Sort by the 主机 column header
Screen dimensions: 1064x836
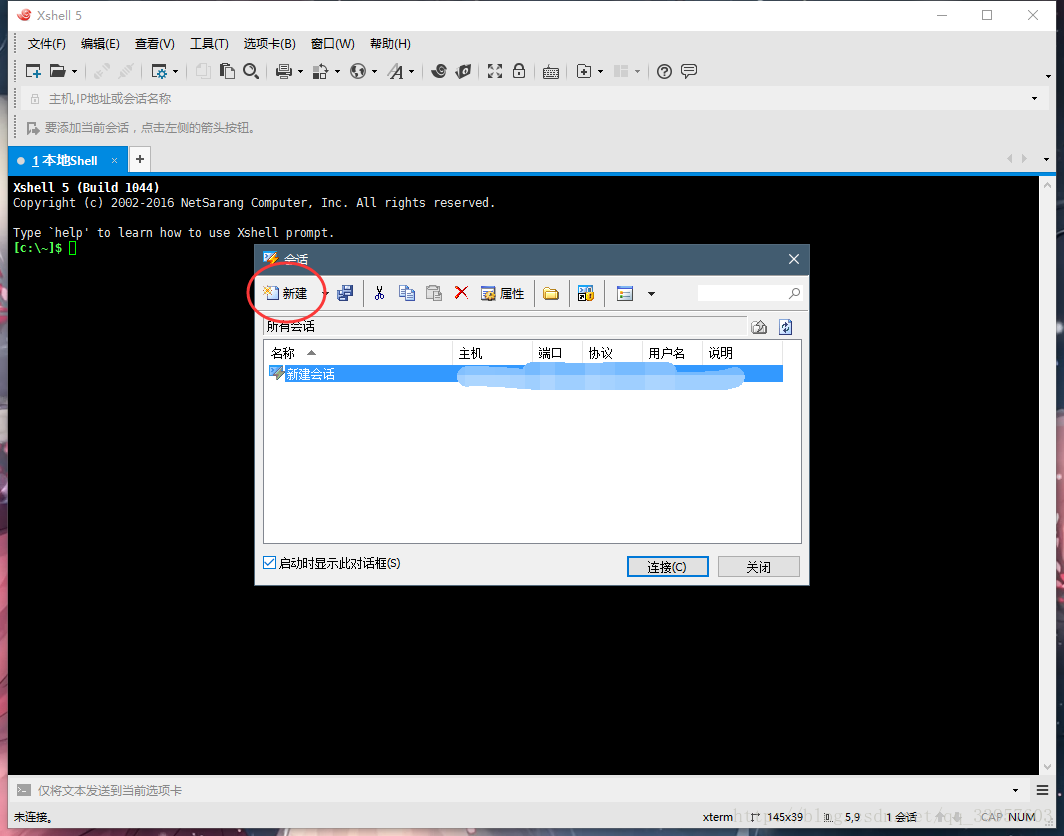point(493,353)
